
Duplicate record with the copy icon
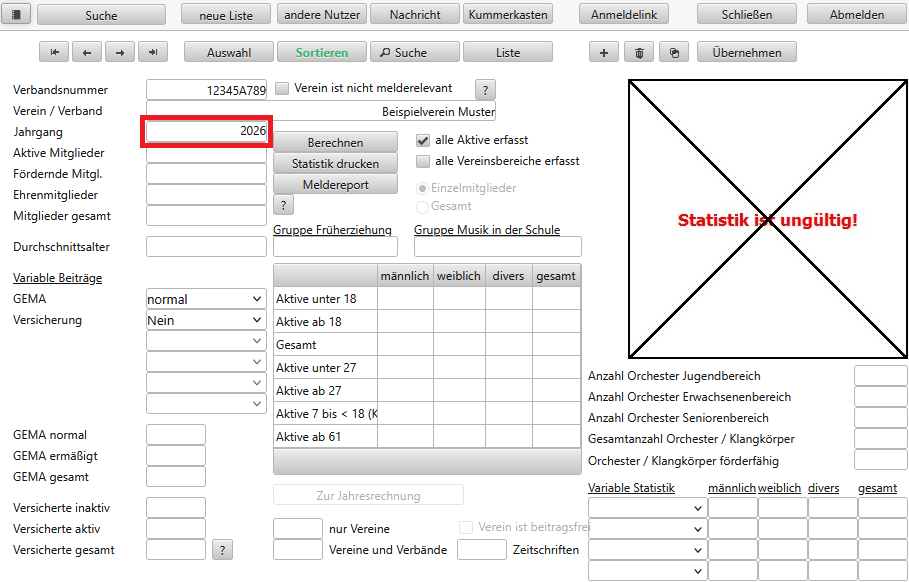click(675, 53)
